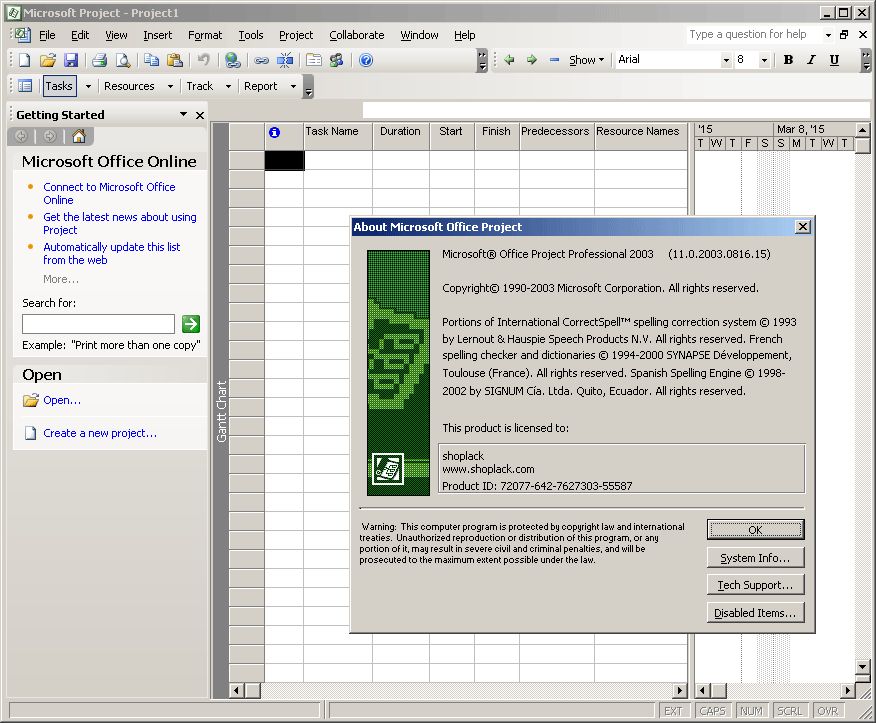This screenshot has height=723, width=876.
Task: Click the Task Name column header
Action: [x=338, y=136]
